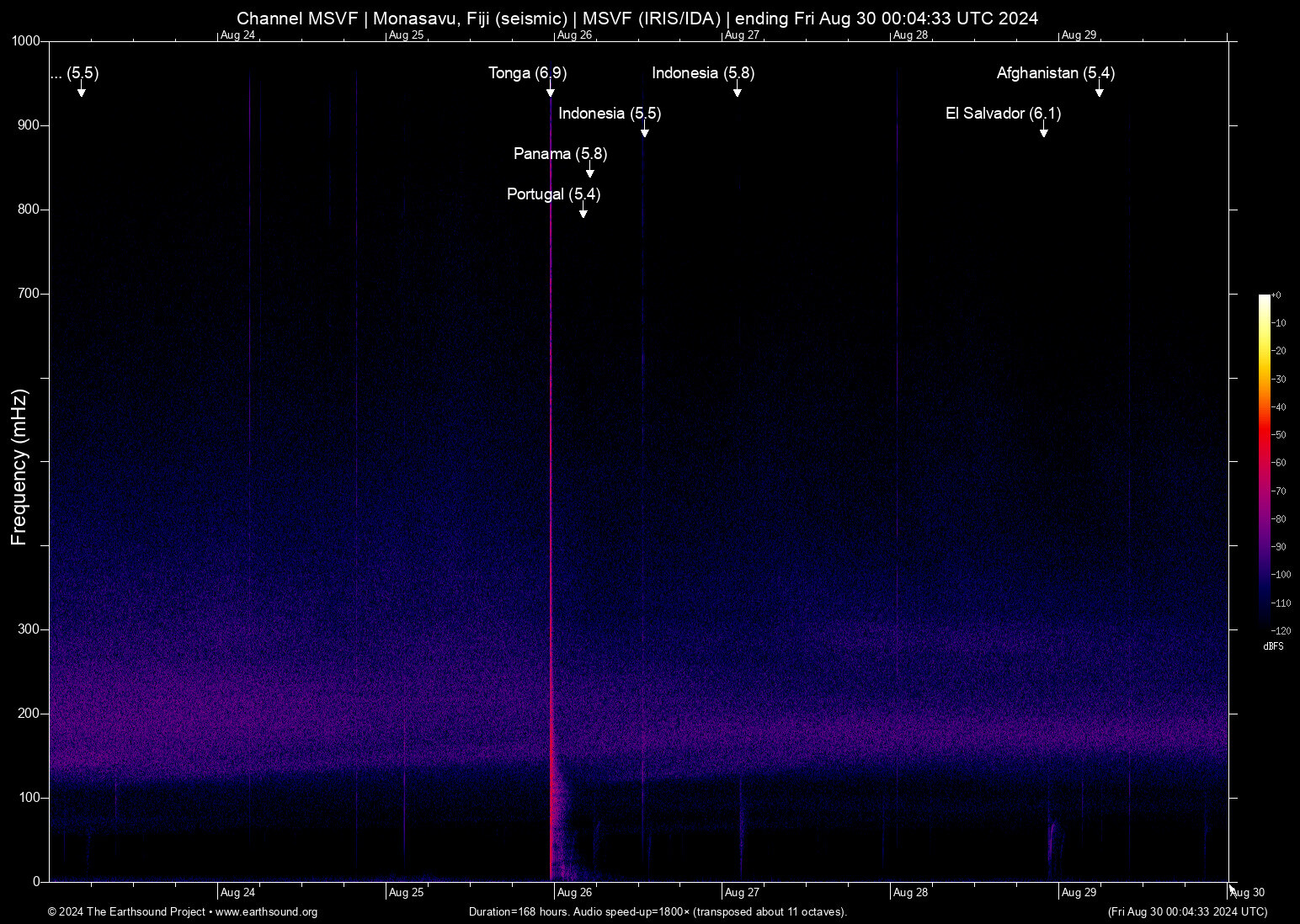Click the arrow under Indonesia (5.8) label

[737, 91]
